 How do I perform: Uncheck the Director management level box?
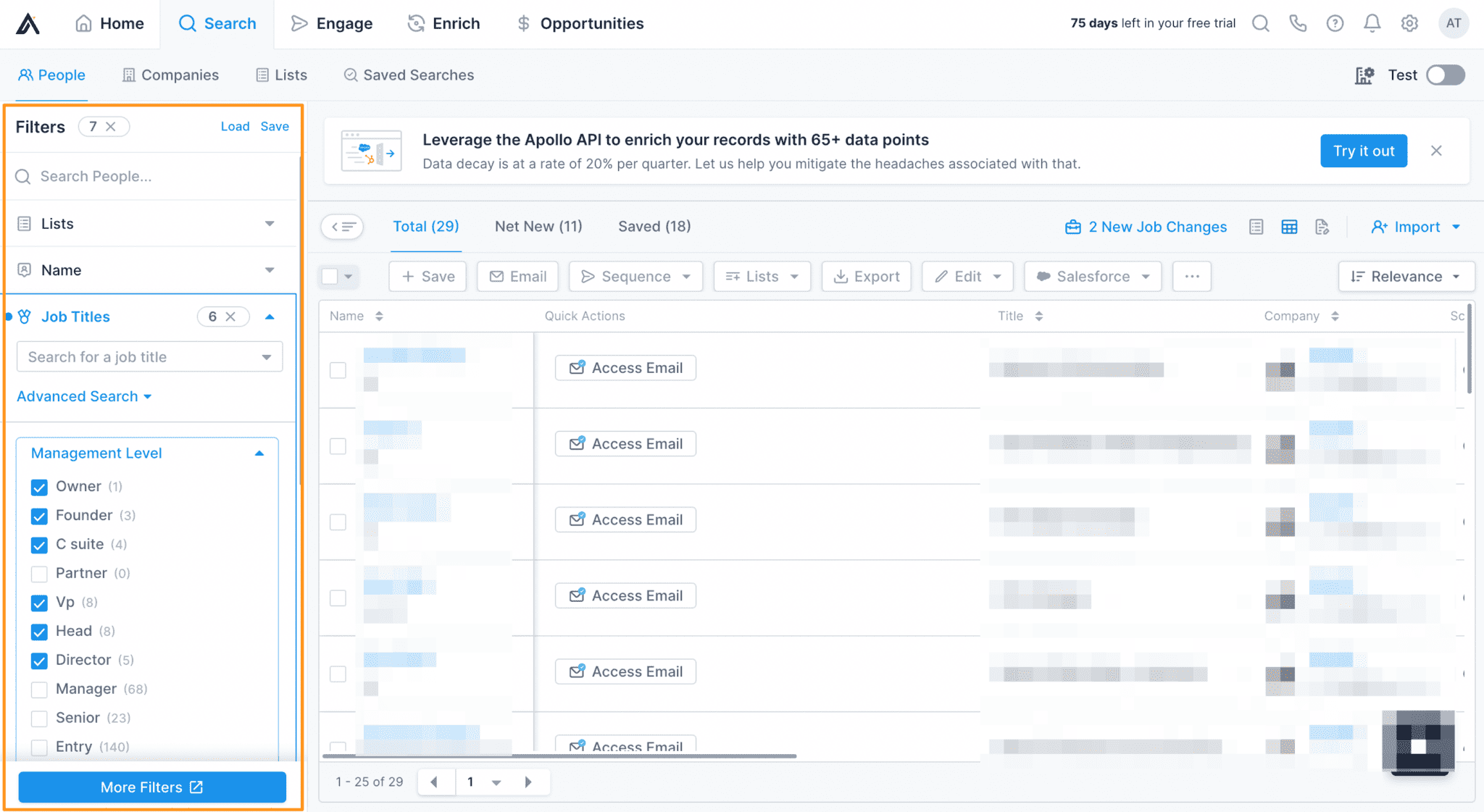[x=40, y=661]
